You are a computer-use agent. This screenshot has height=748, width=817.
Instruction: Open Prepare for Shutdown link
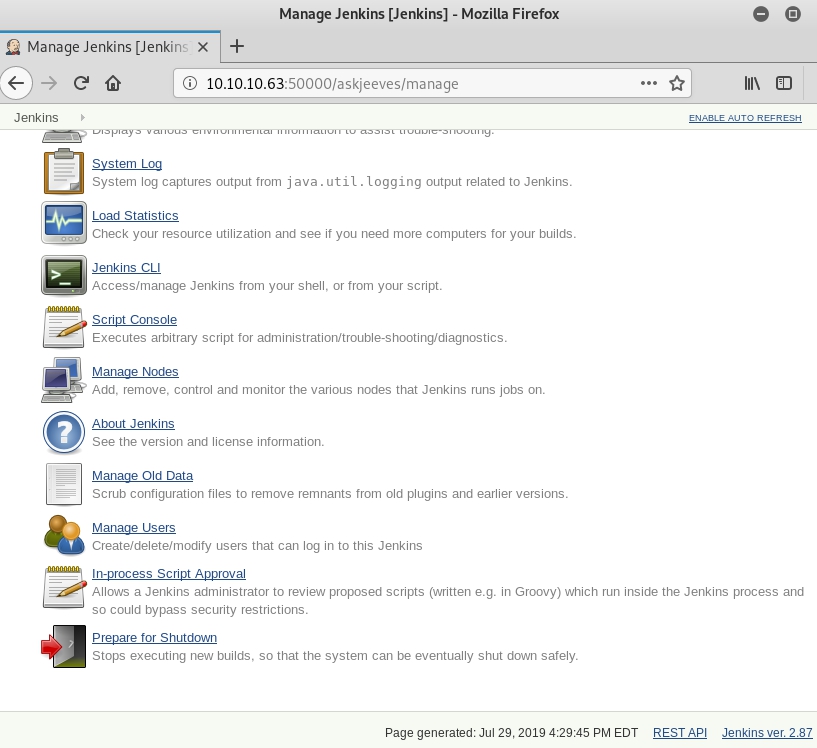[x=155, y=638]
